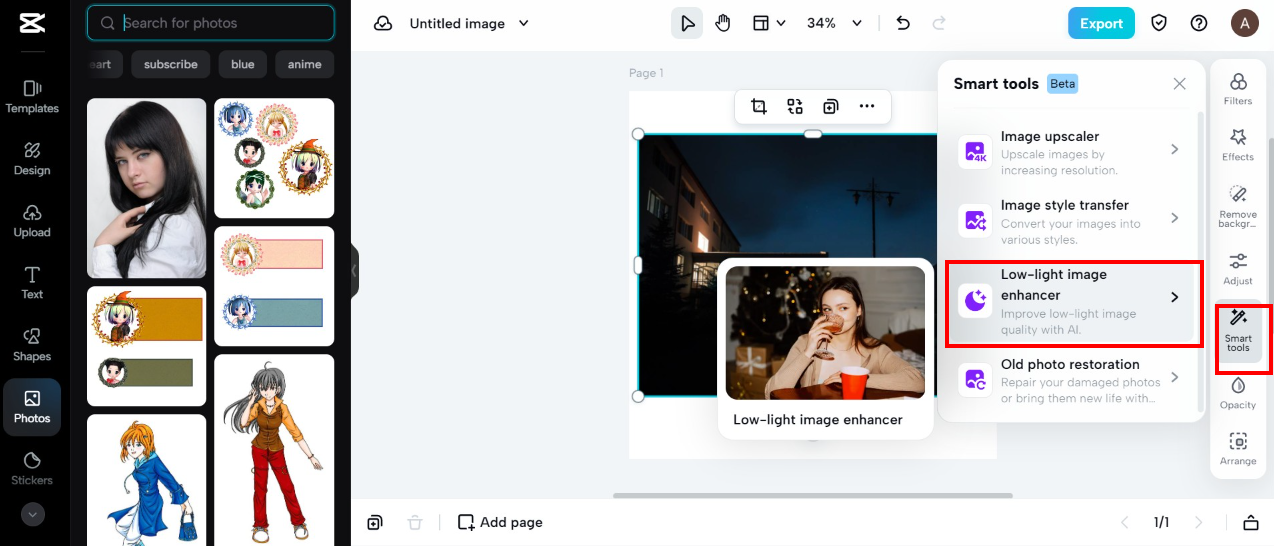Open the Design panel

32,158
